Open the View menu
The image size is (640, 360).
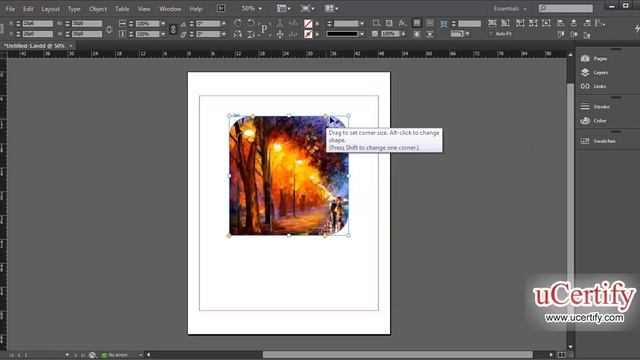pyautogui.click(x=144, y=9)
